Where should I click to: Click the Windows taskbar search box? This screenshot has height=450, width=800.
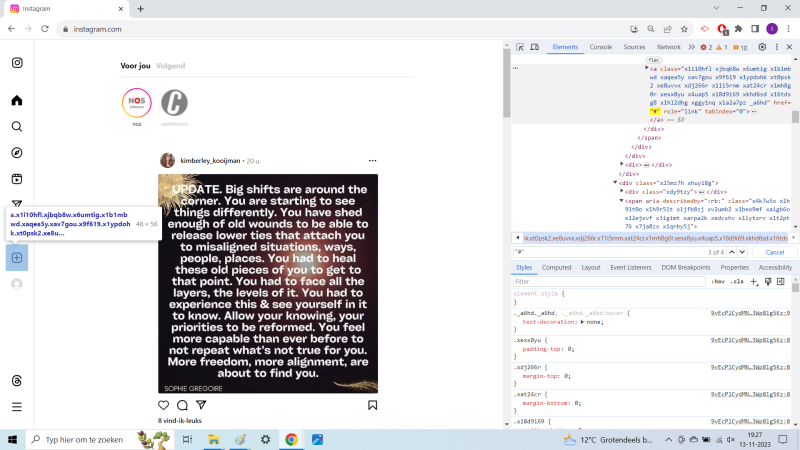[98, 439]
